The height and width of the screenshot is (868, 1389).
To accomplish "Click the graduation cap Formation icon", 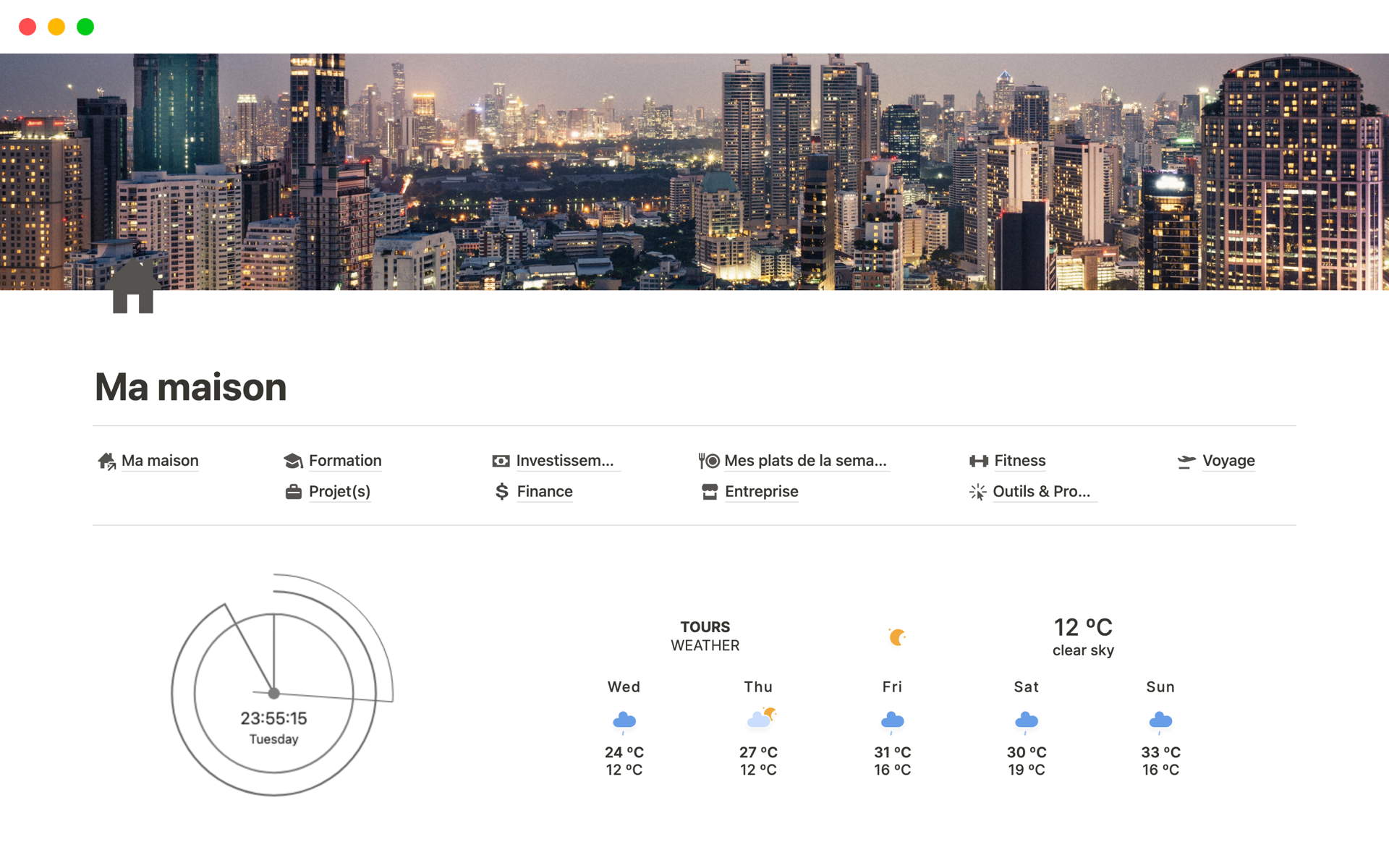I will (x=293, y=461).
